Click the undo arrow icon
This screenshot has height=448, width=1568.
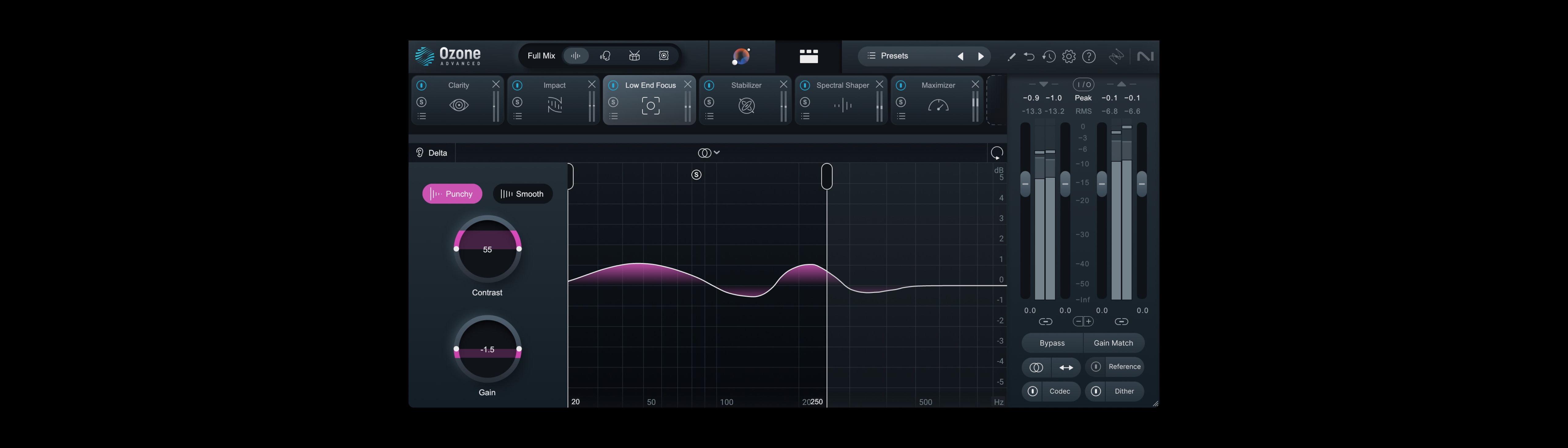coord(1029,57)
